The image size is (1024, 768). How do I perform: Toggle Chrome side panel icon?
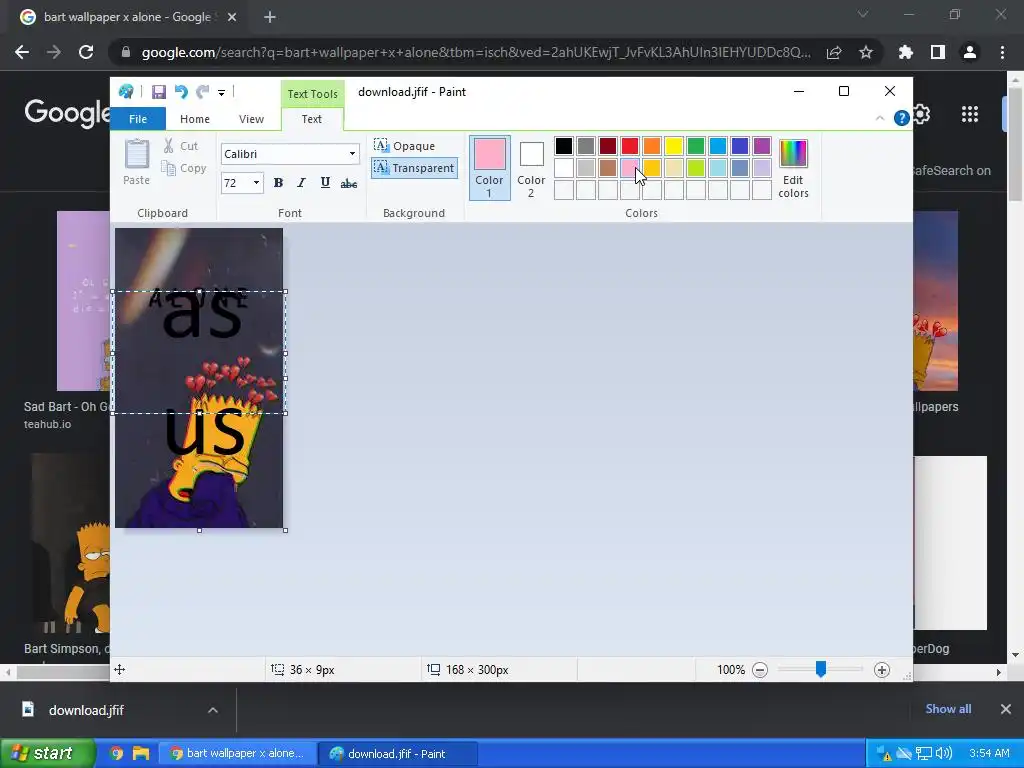[x=938, y=52]
